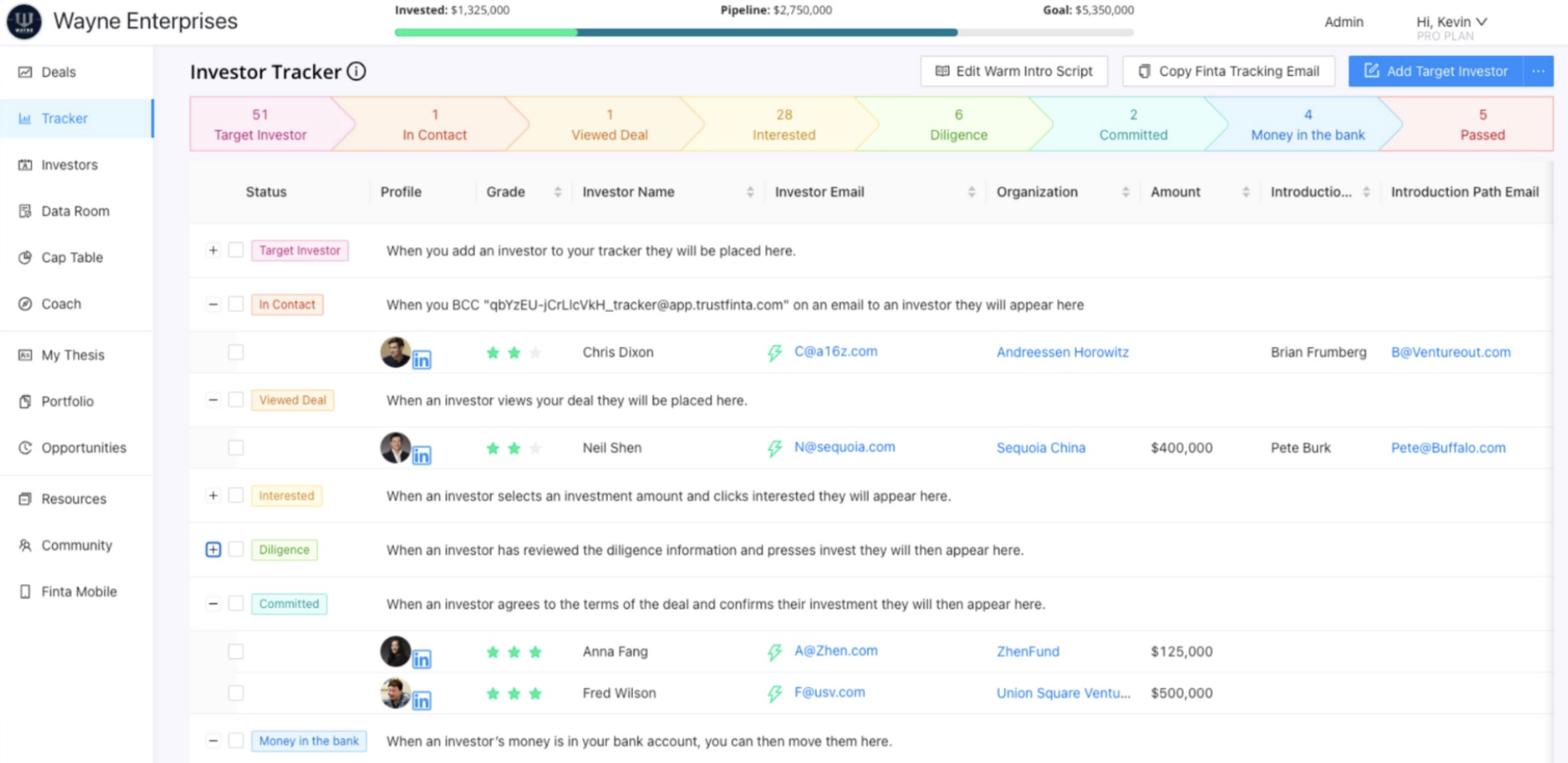The height and width of the screenshot is (763, 1568).
Task: Collapse the Committed group
Action: click(x=213, y=604)
